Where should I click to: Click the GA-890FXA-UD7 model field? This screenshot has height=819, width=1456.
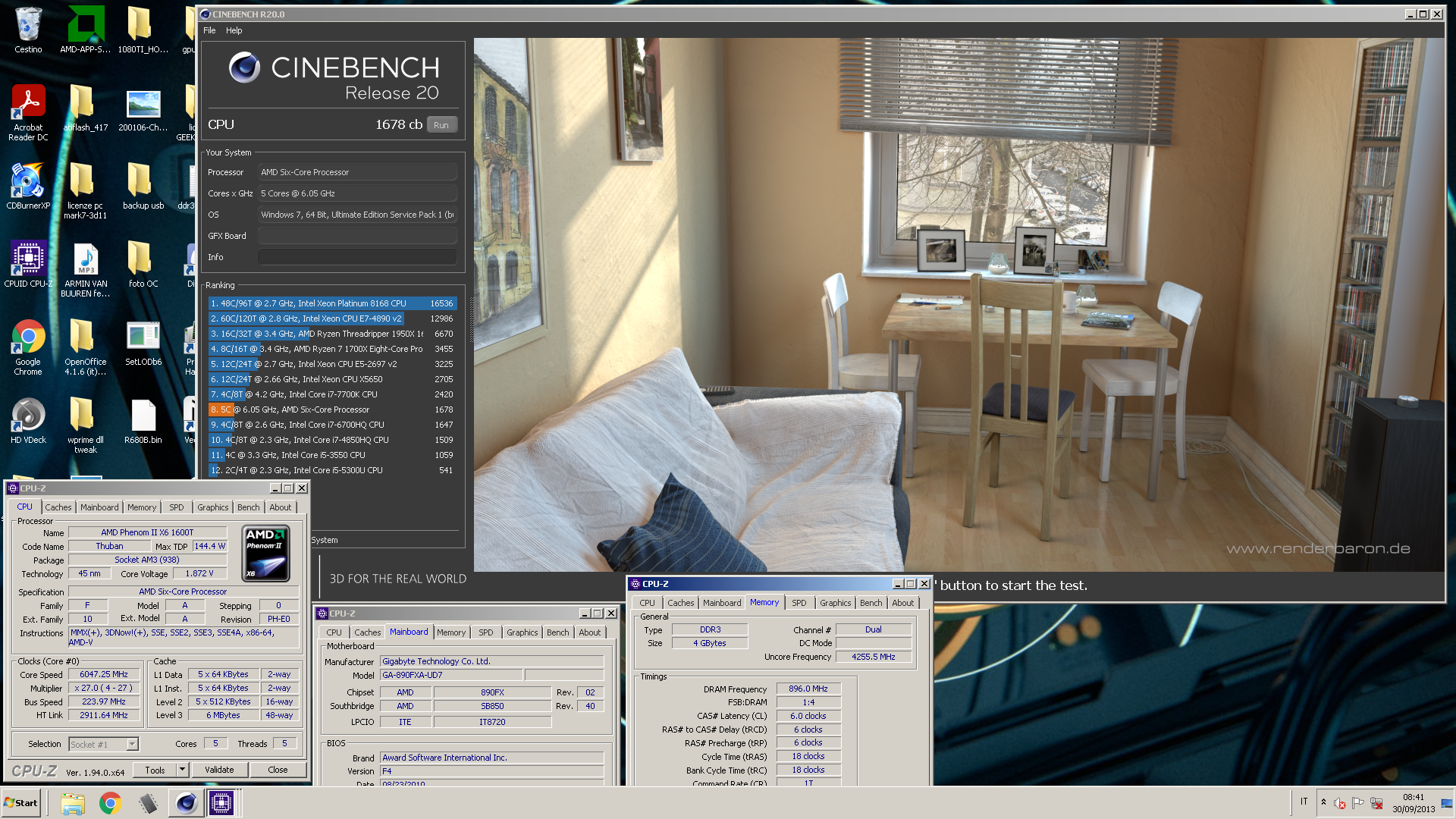pos(450,675)
